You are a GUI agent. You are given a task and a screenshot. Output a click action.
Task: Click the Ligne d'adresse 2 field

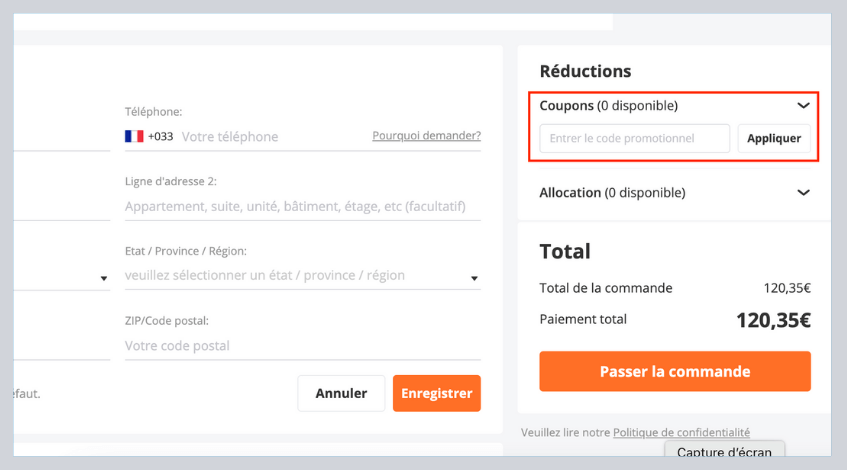(x=302, y=207)
